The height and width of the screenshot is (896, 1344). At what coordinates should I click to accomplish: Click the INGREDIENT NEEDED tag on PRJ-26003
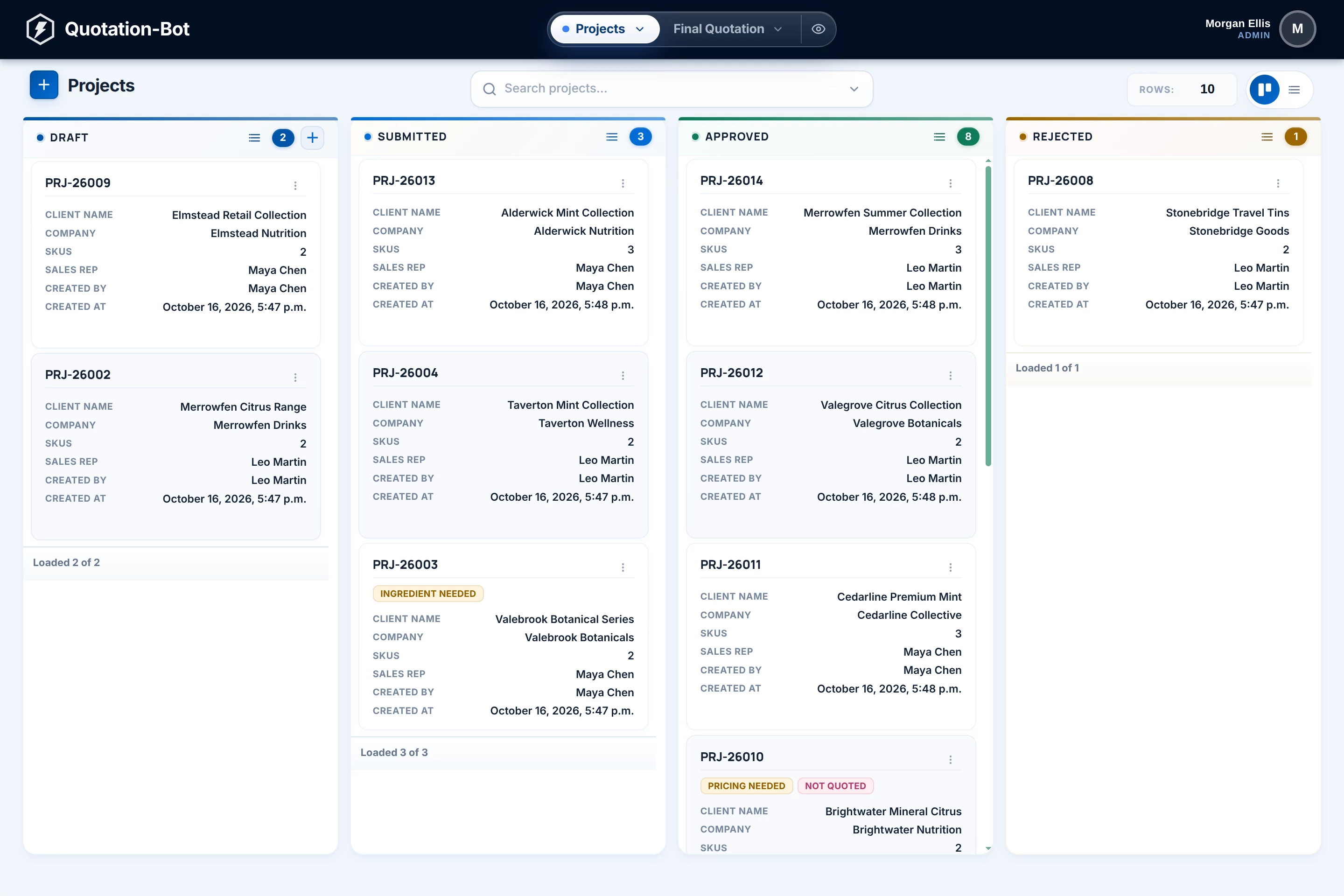click(428, 594)
